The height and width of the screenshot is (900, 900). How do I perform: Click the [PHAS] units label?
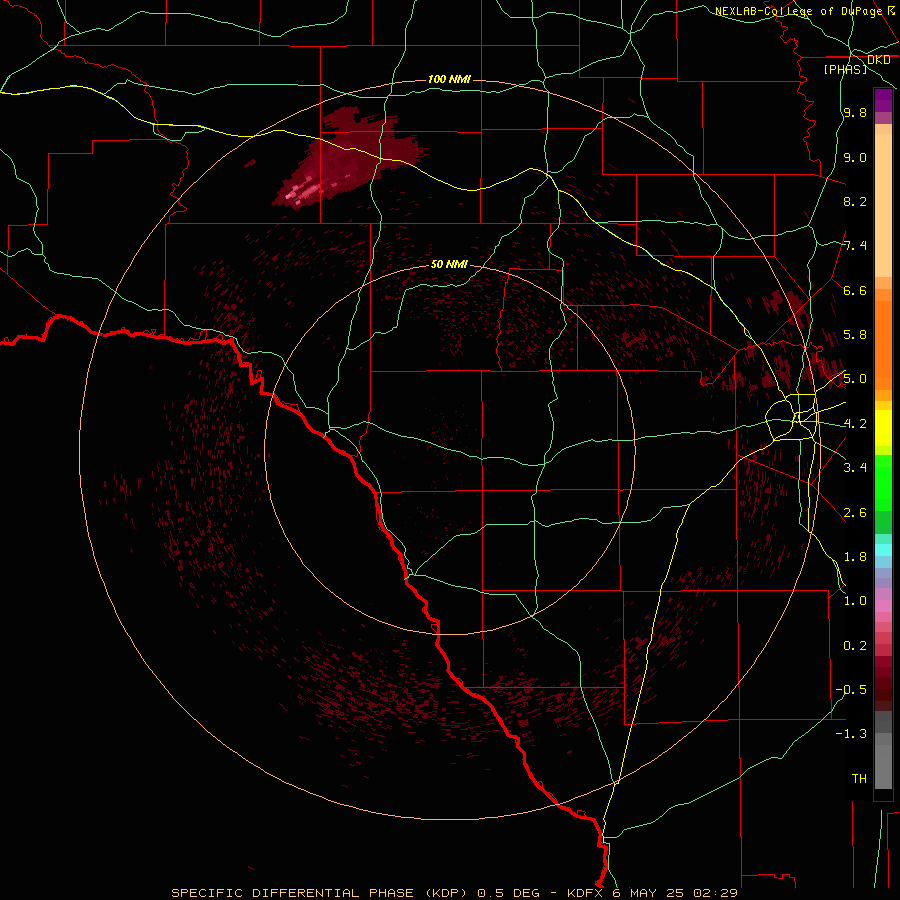[x=845, y=69]
